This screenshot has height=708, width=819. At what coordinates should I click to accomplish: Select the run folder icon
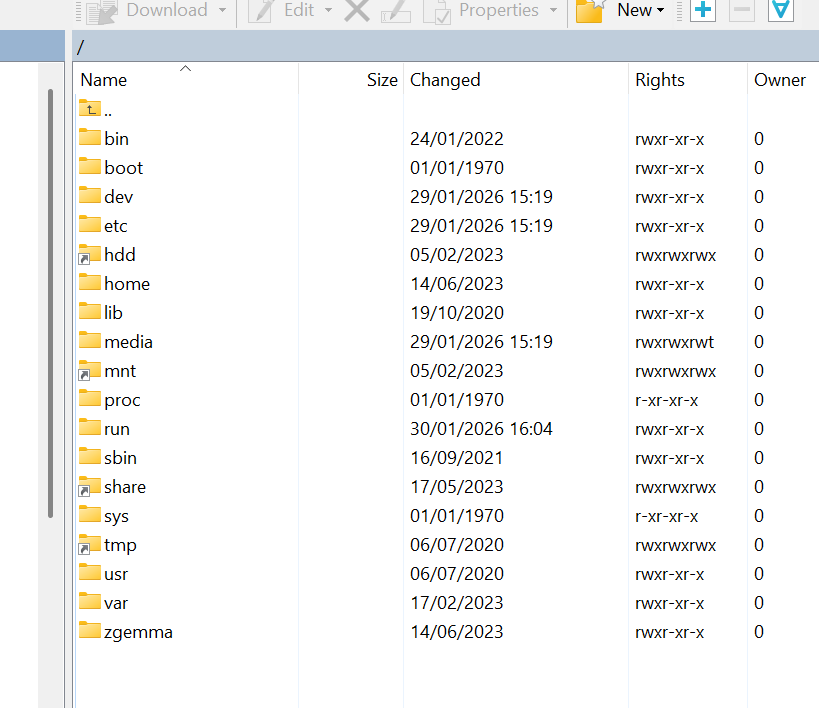coord(90,427)
